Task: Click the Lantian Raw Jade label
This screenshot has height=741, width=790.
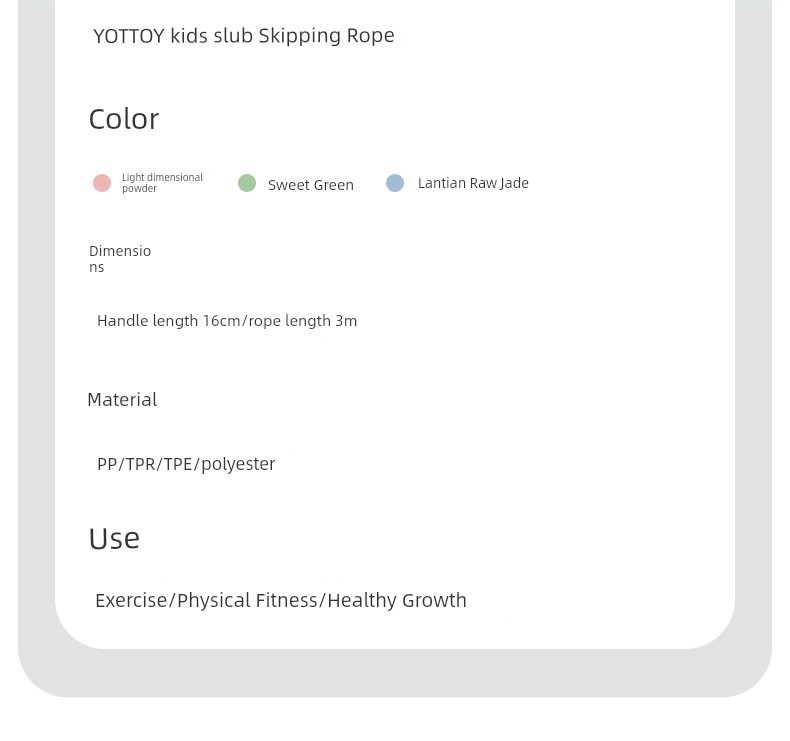Action: pyautogui.click(x=473, y=183)
